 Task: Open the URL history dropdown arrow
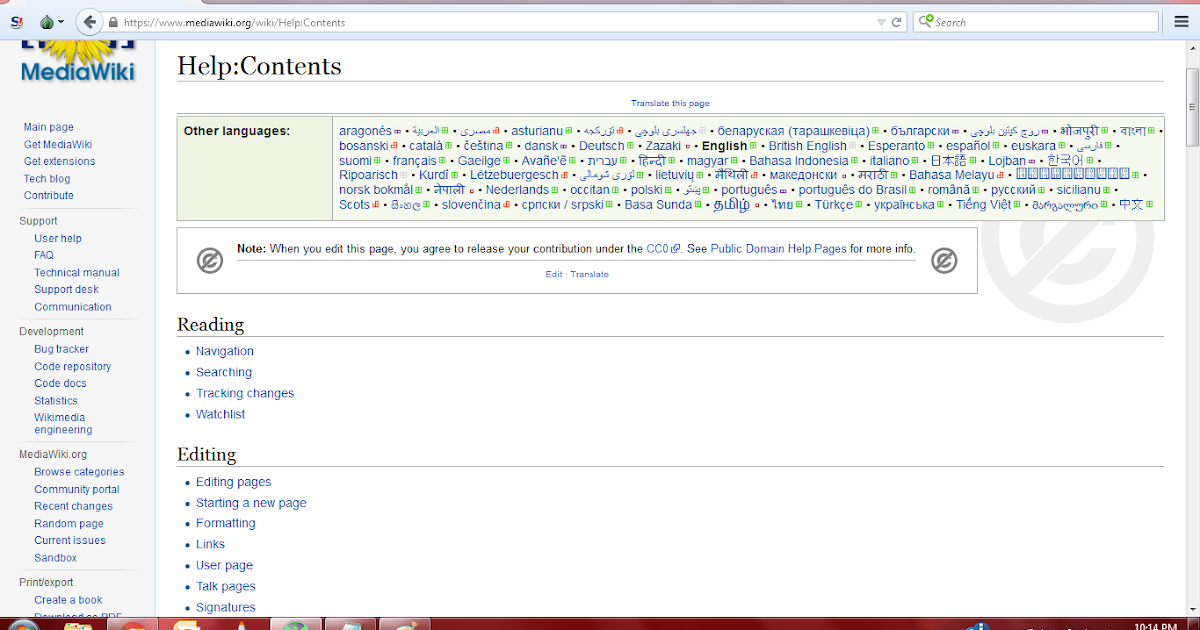click(x=881, y=22)
